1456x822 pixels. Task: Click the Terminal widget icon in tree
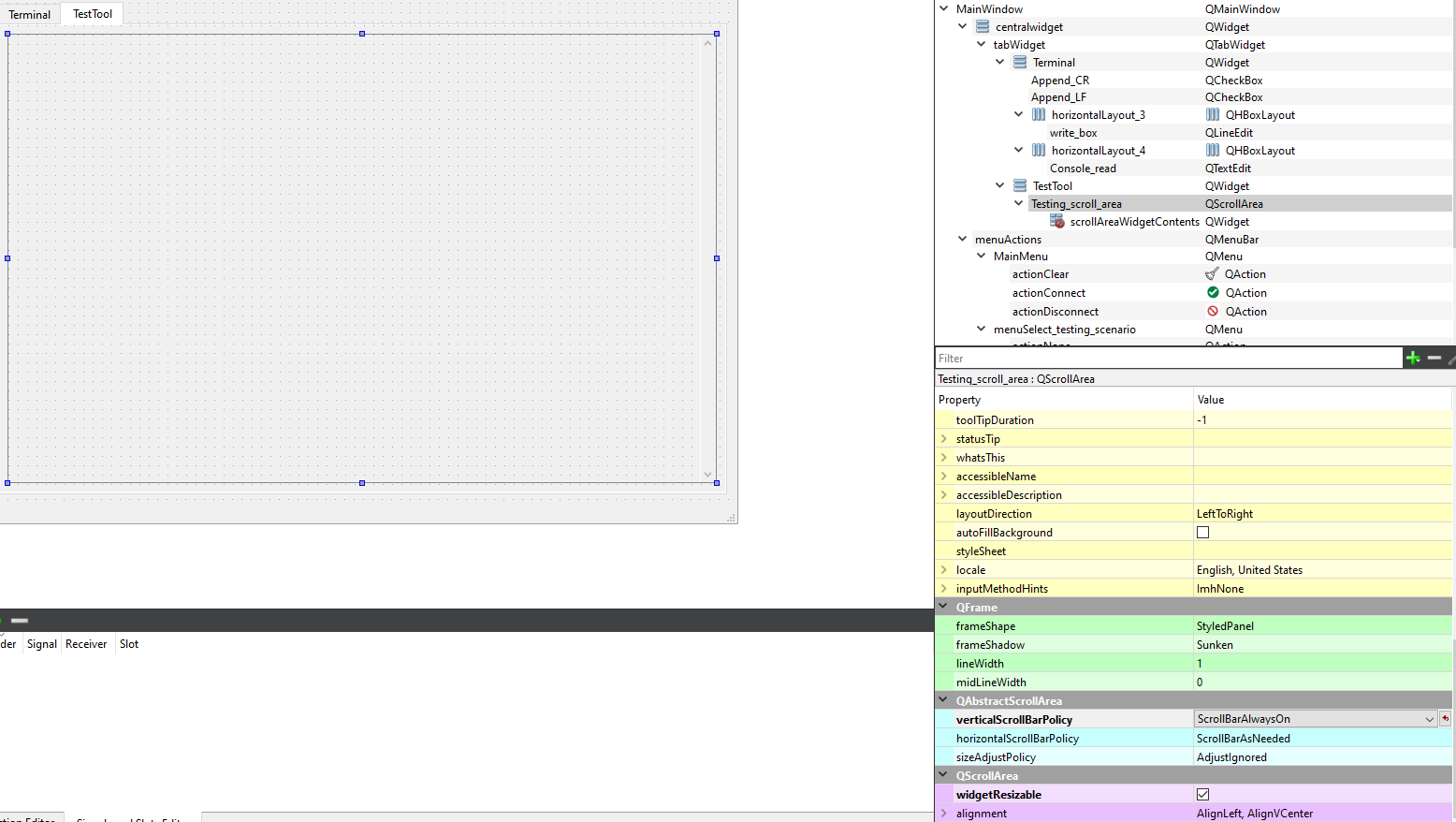1020,63
